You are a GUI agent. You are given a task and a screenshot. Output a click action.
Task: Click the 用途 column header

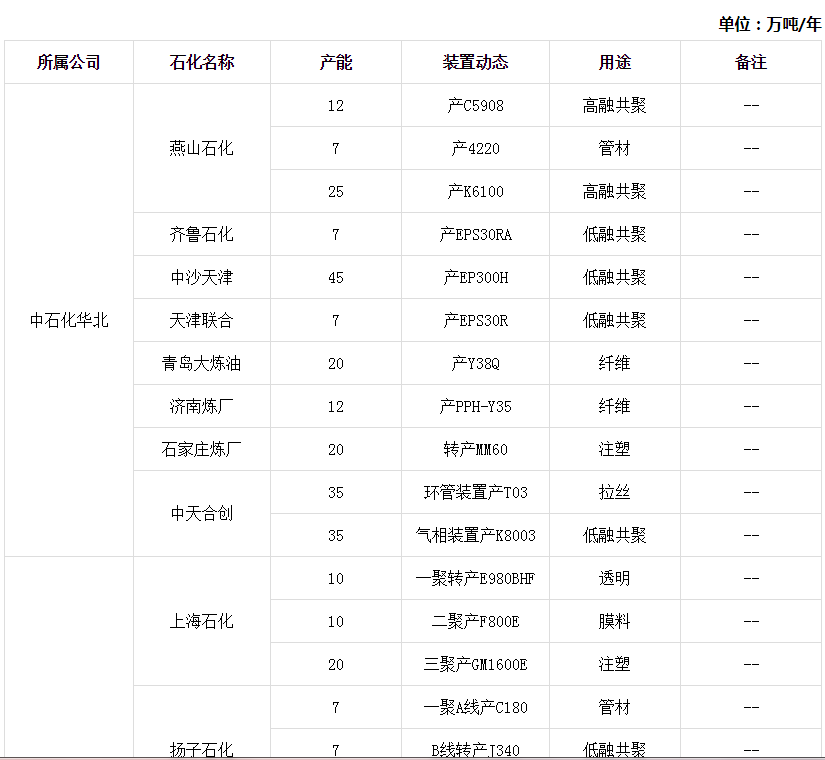pos(615,62)
